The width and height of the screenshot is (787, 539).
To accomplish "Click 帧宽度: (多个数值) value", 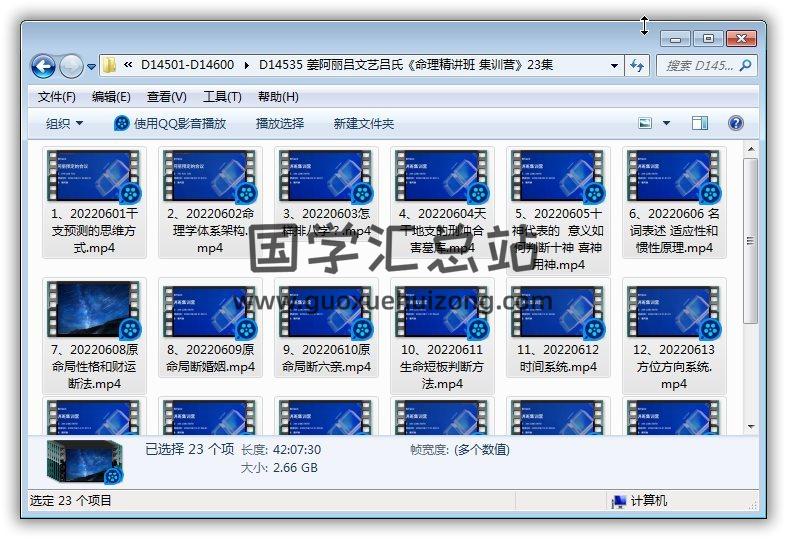I will tap(482, 450).
